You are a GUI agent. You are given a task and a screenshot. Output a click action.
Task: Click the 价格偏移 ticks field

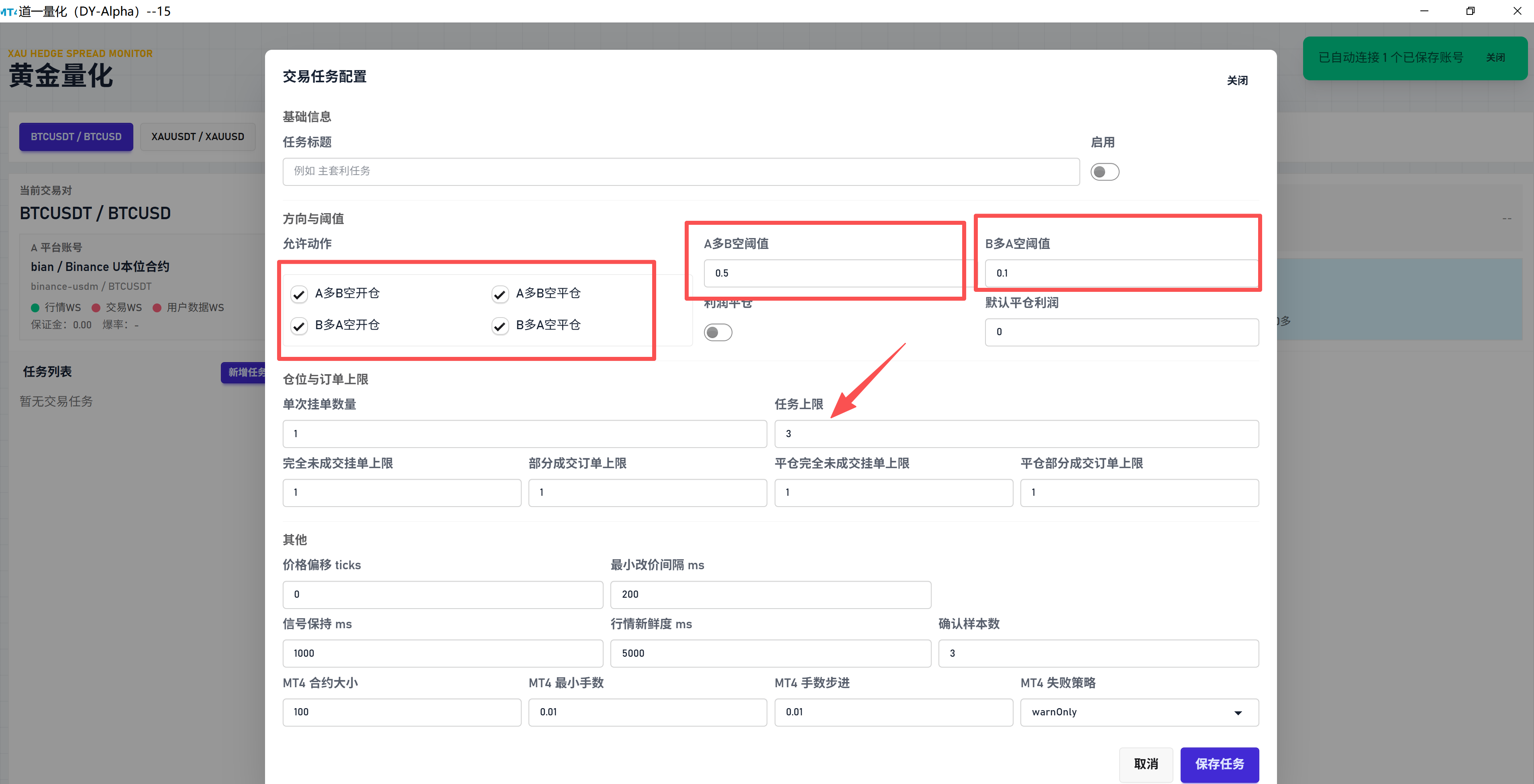pyautogui.click(x=443, y=595)
